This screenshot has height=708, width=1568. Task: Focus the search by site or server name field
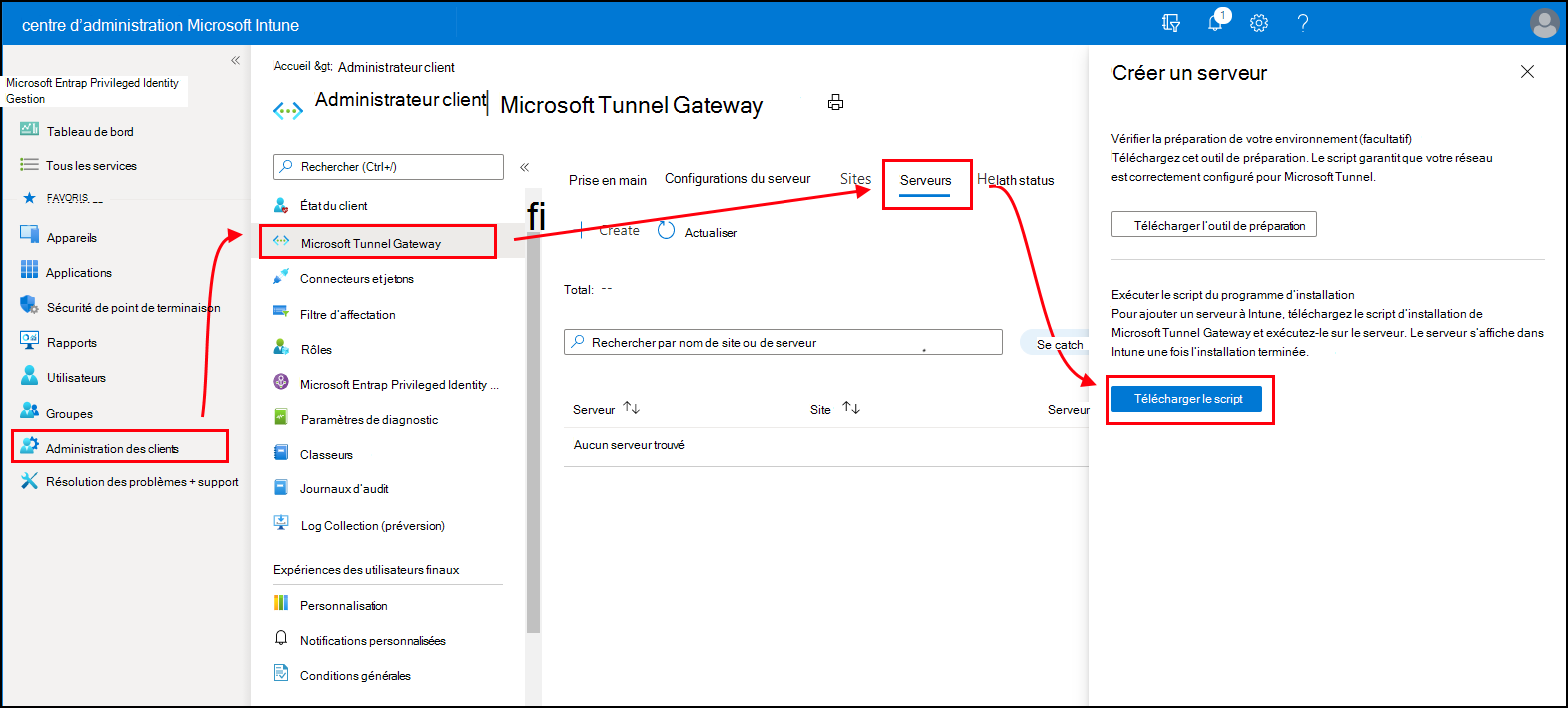coord(784,342)
